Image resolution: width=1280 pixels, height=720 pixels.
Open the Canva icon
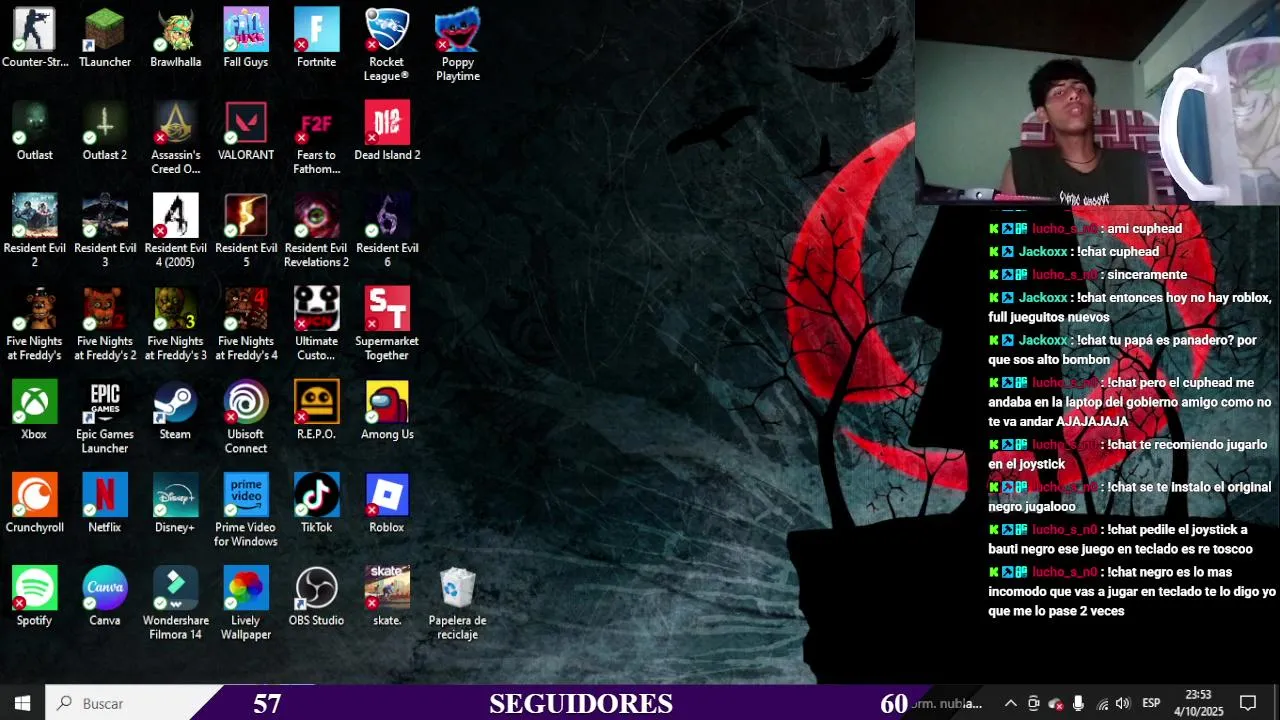pyautogui.click(x=105, y=597)
